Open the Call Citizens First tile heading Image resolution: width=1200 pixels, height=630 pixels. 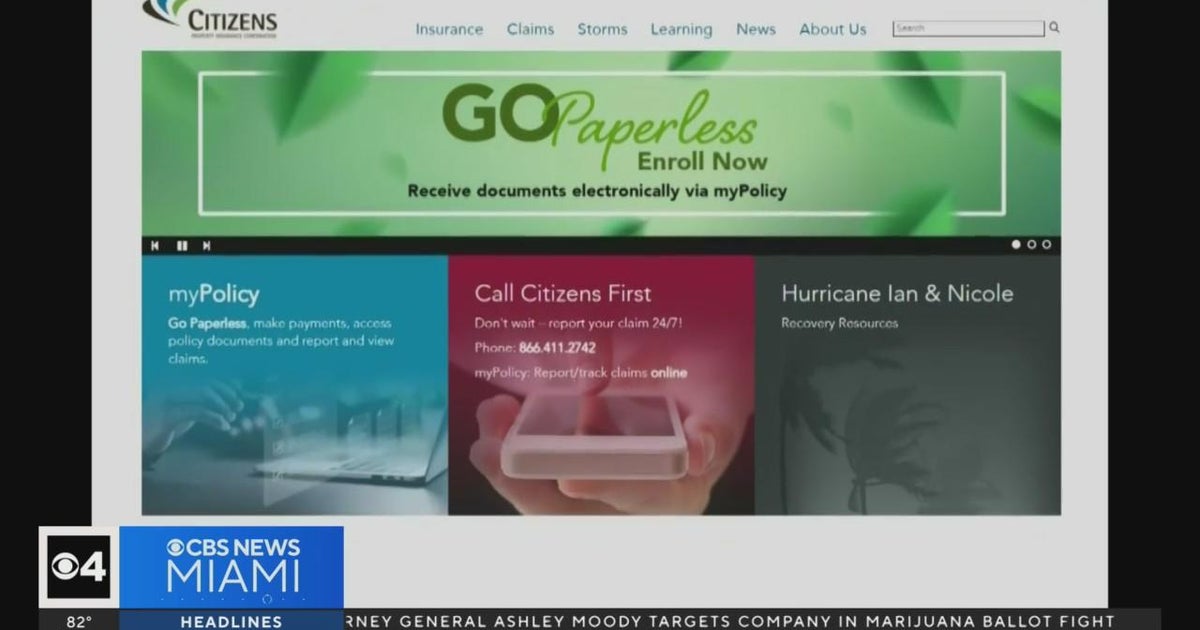tap(563, 293)
